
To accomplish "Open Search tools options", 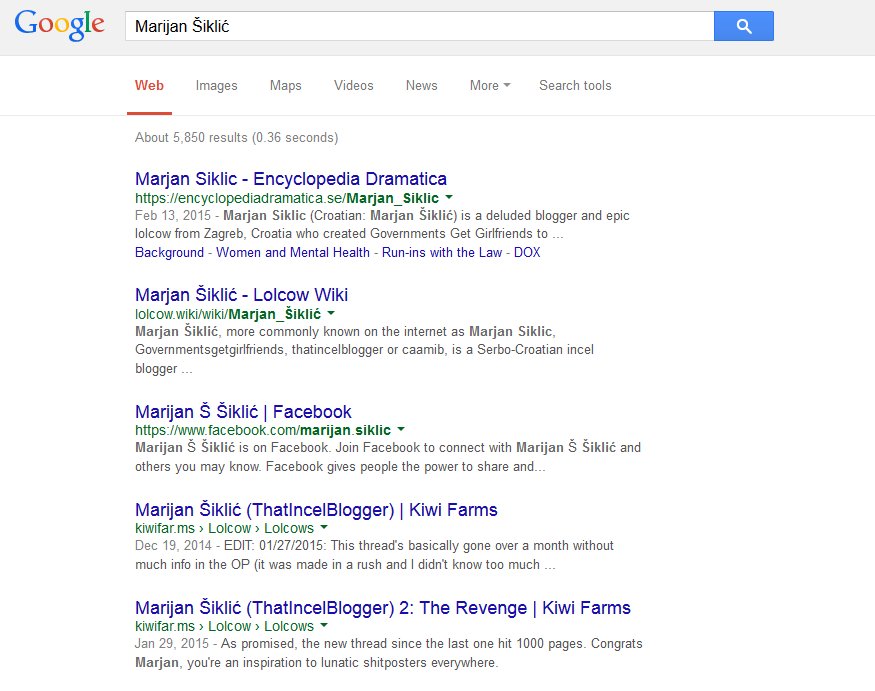I will (x=575, y=85).
